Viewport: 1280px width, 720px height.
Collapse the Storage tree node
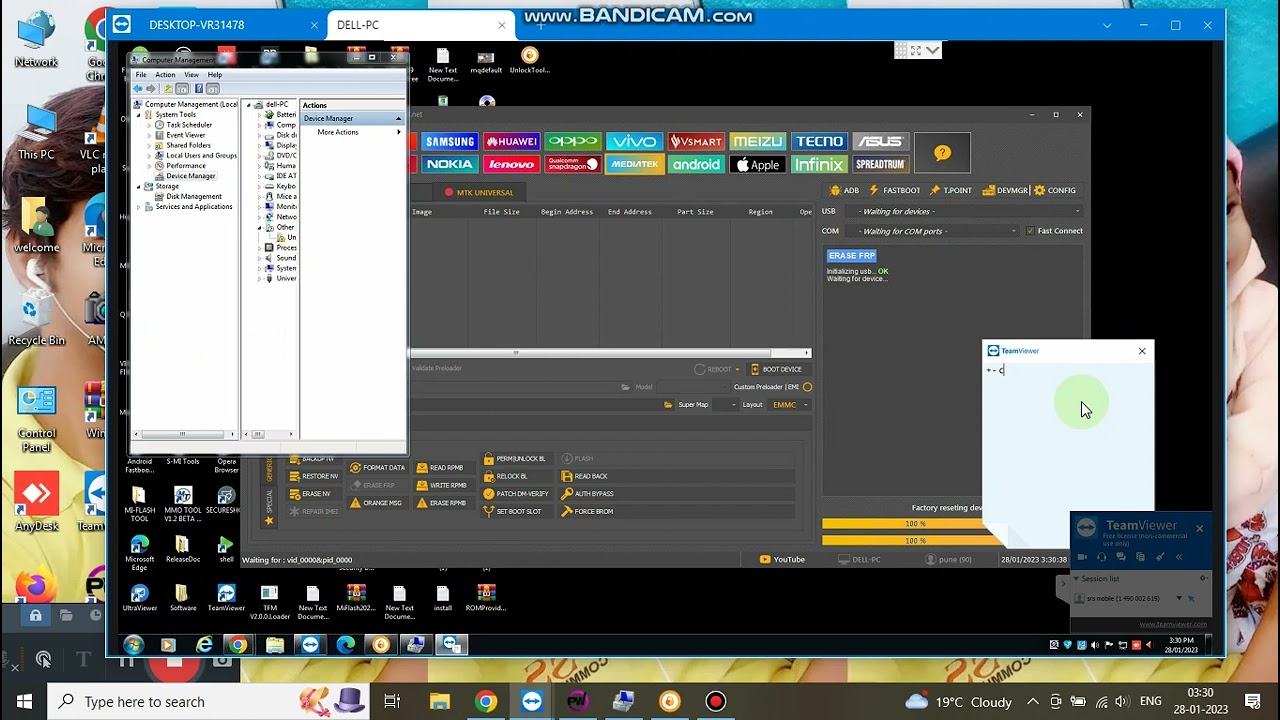point(139,186)
